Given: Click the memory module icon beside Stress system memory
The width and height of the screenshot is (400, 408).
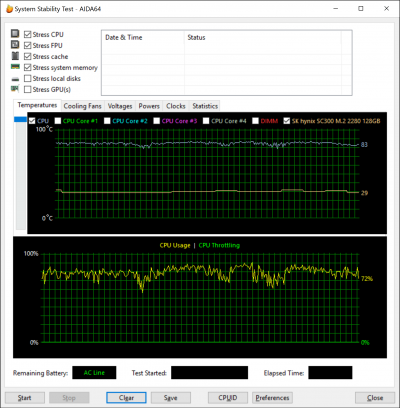Looking at the screenshot, I should point(15,67).
